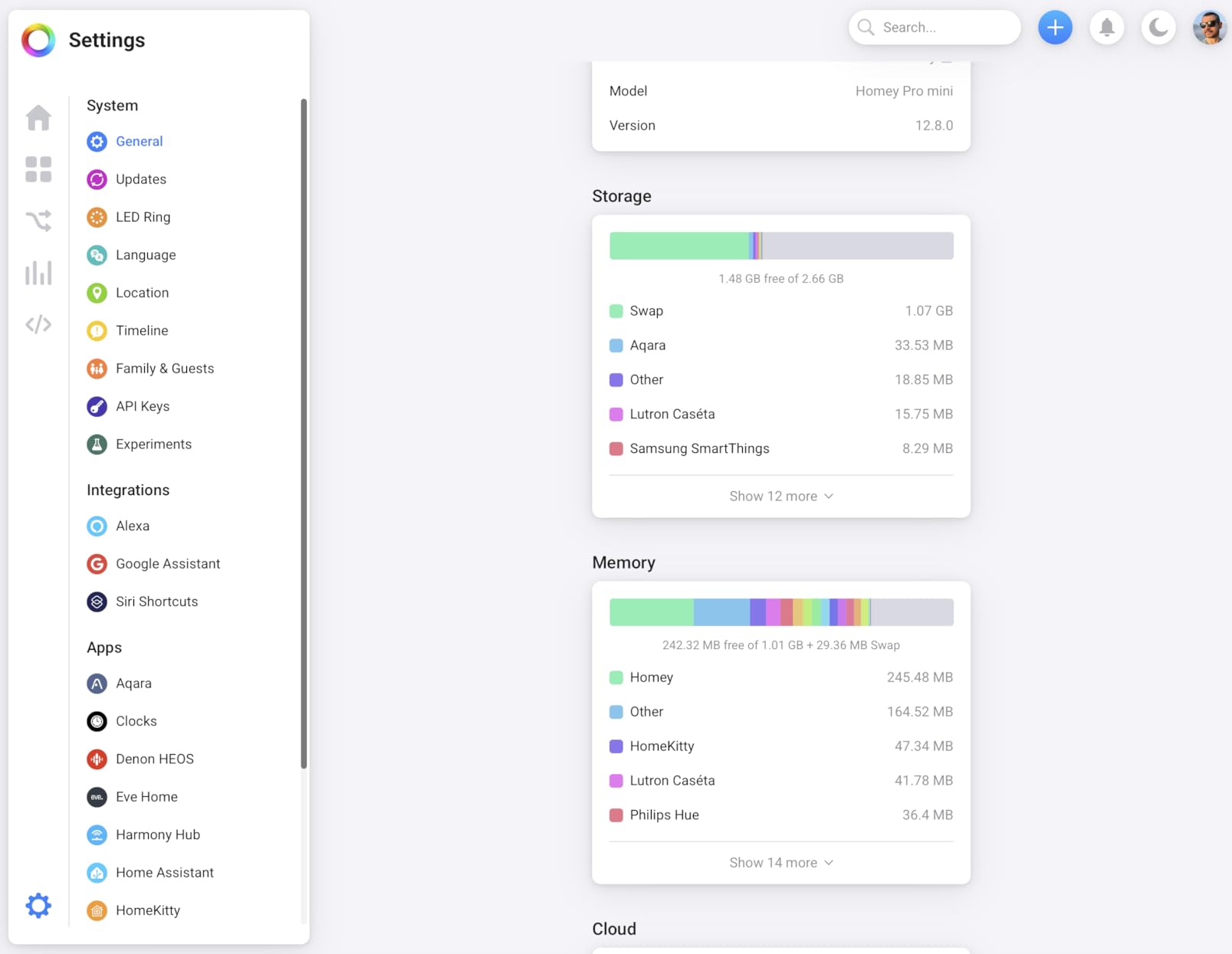Click the Family & Guests icon
Image resolution: width=1232 pixels, height=954 pixels.
(97, 369)
